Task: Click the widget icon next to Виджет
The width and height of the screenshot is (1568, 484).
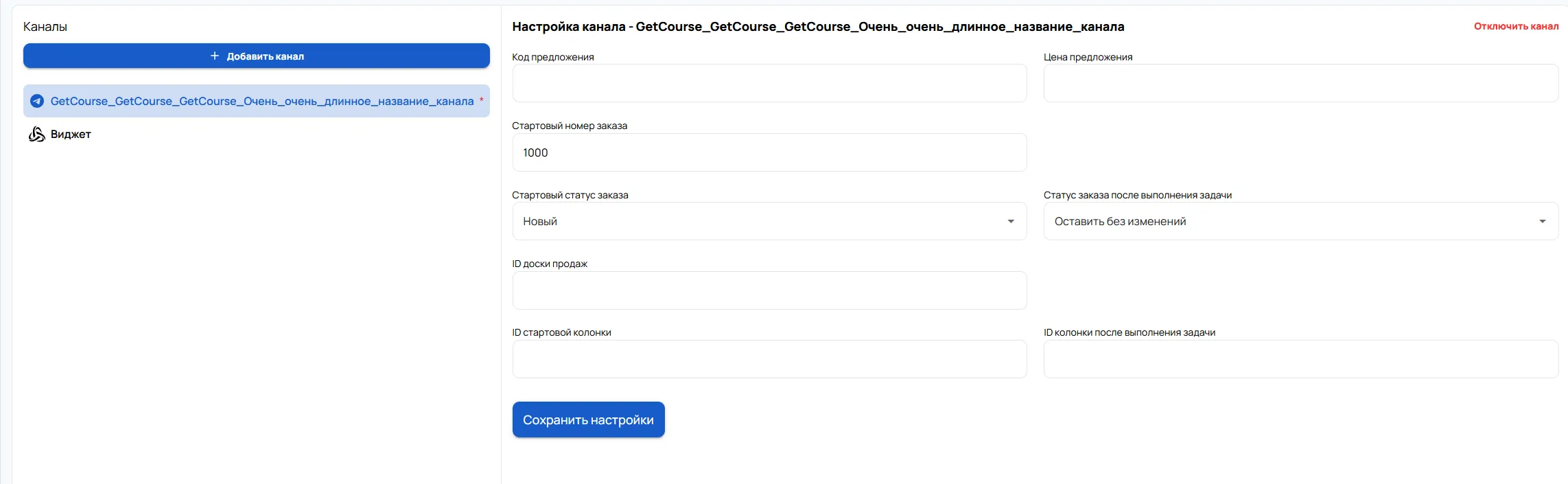Action: point(36,134)
